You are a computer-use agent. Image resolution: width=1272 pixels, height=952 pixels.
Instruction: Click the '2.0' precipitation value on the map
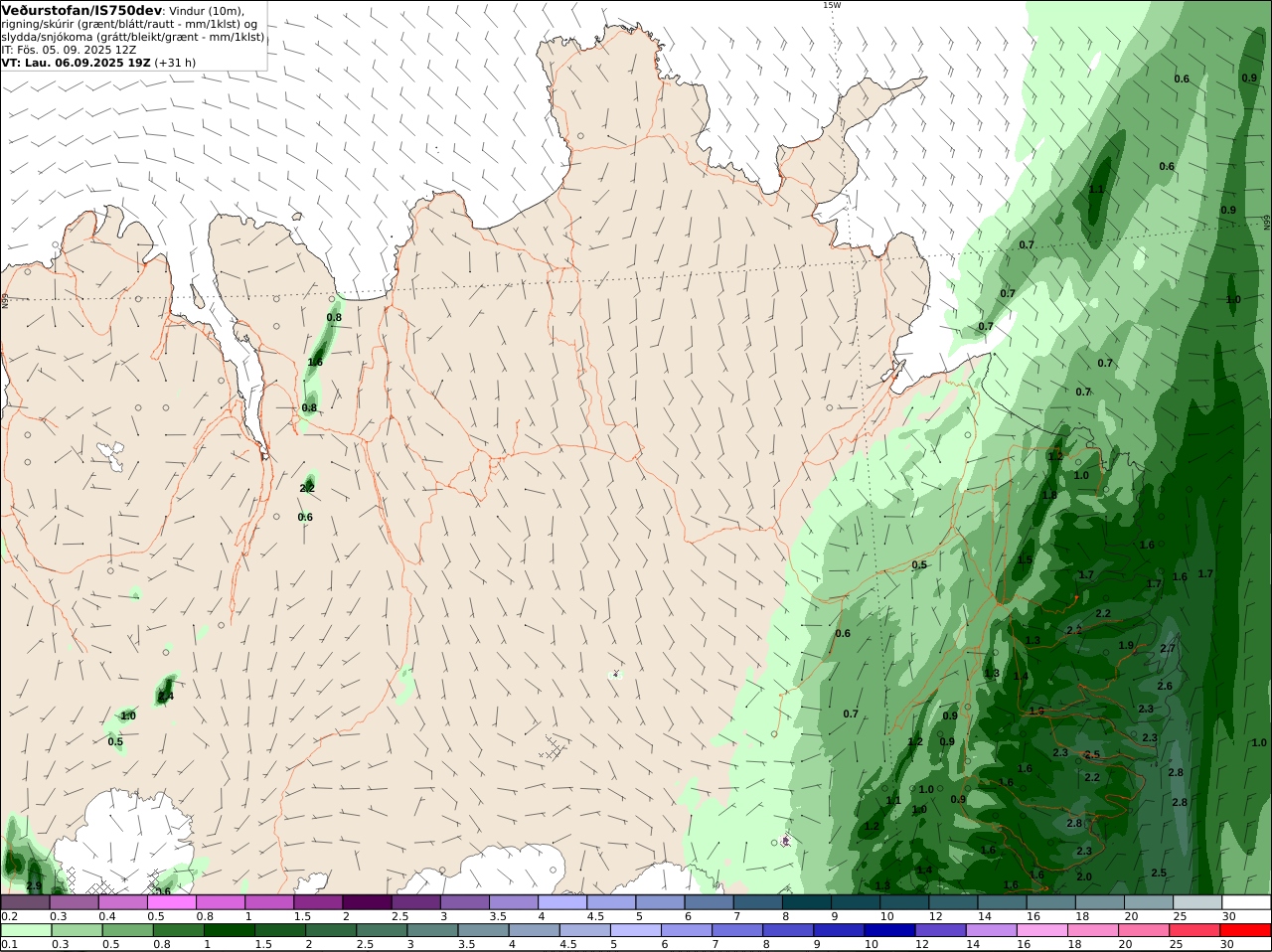[x=1084, y=876]
